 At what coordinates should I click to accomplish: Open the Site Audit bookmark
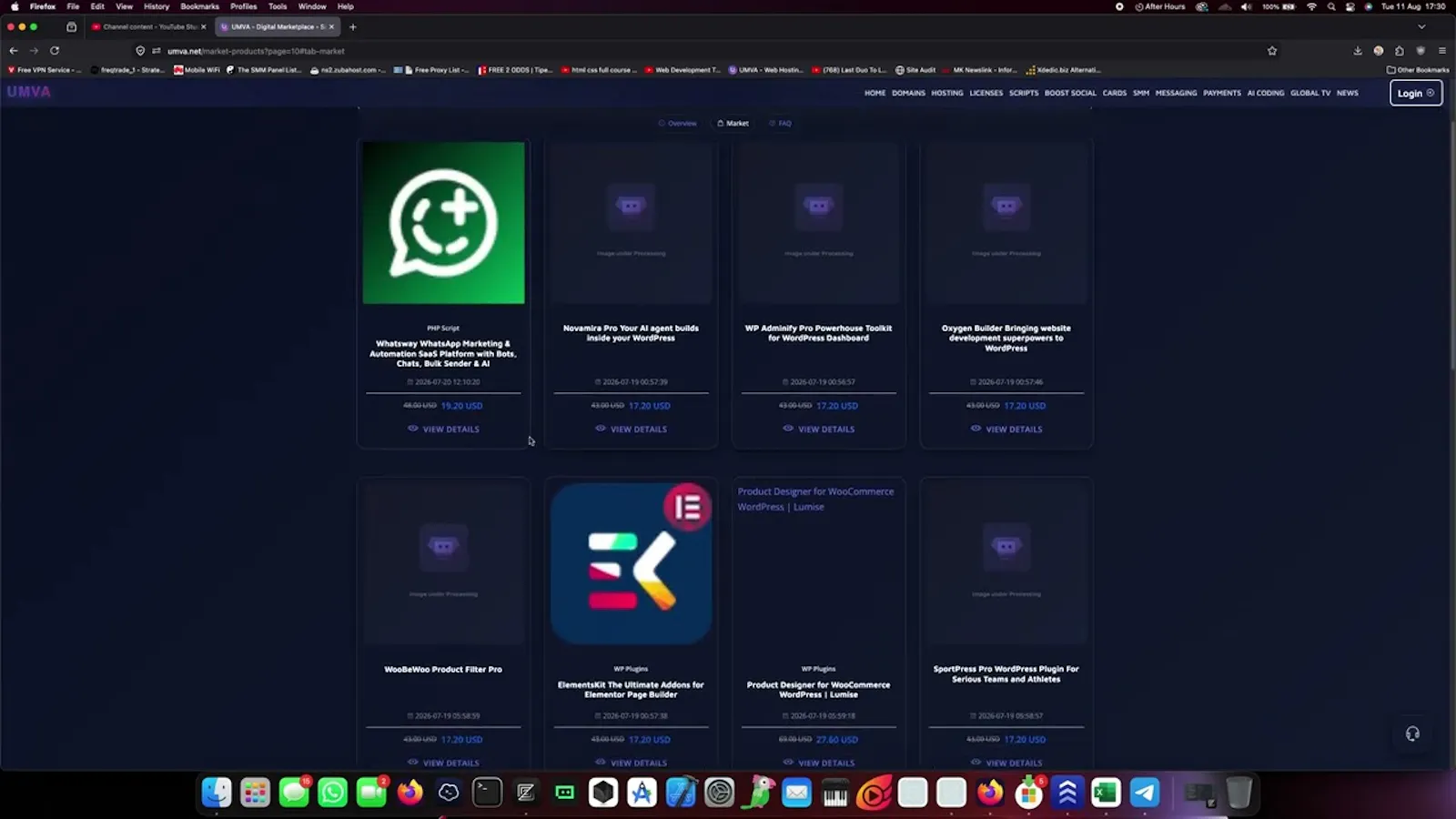[915, 70]
